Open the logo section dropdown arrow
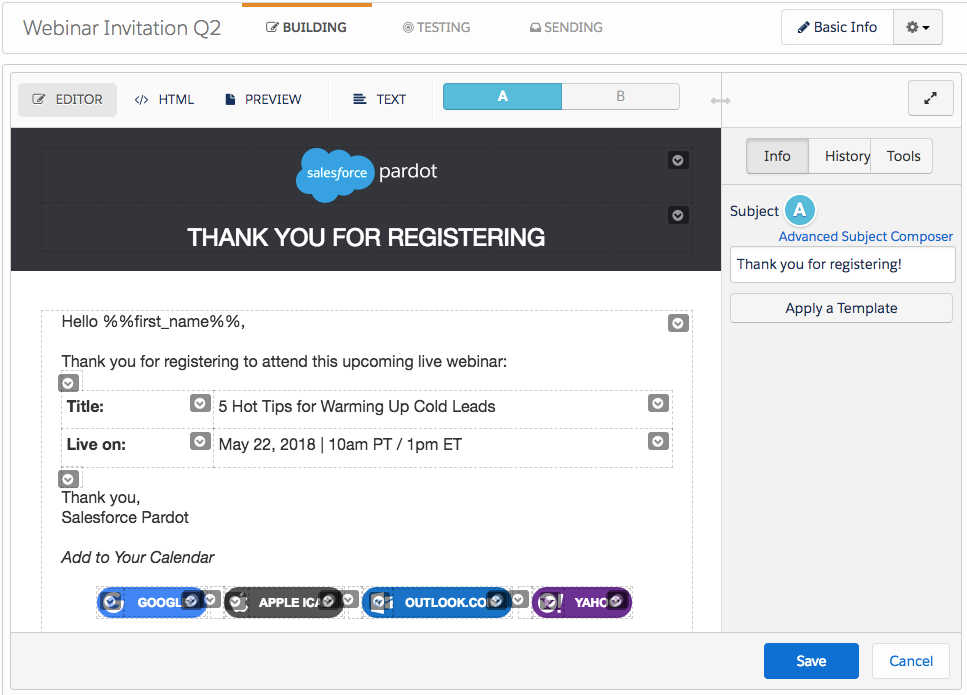Image resolution: width=967 pixels, height=695 pixels. pos(678,160)
